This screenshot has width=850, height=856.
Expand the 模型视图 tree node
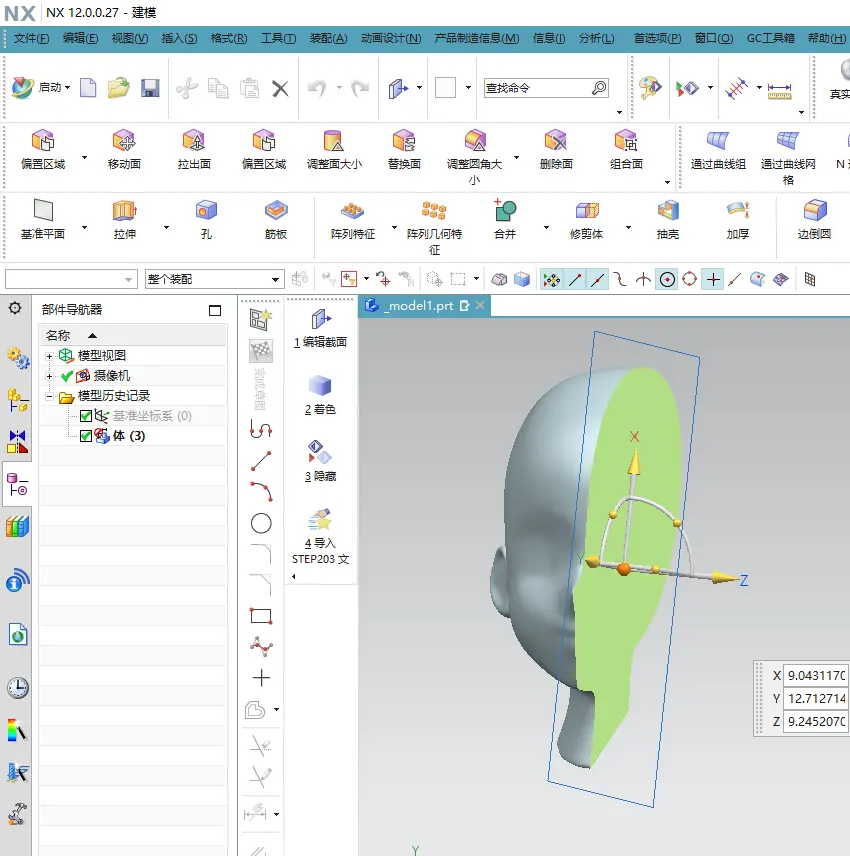[49, 356]
